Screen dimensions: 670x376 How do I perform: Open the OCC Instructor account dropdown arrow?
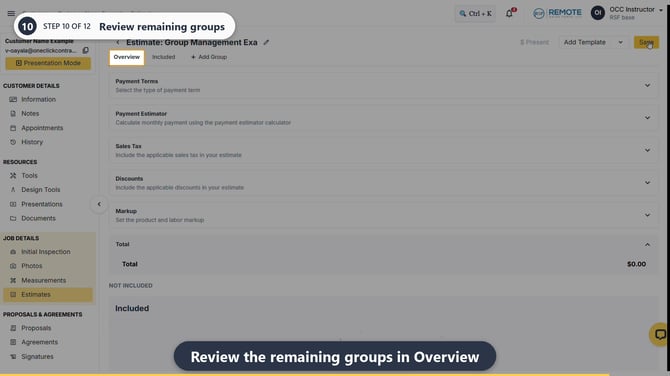(x=661, y=10)
